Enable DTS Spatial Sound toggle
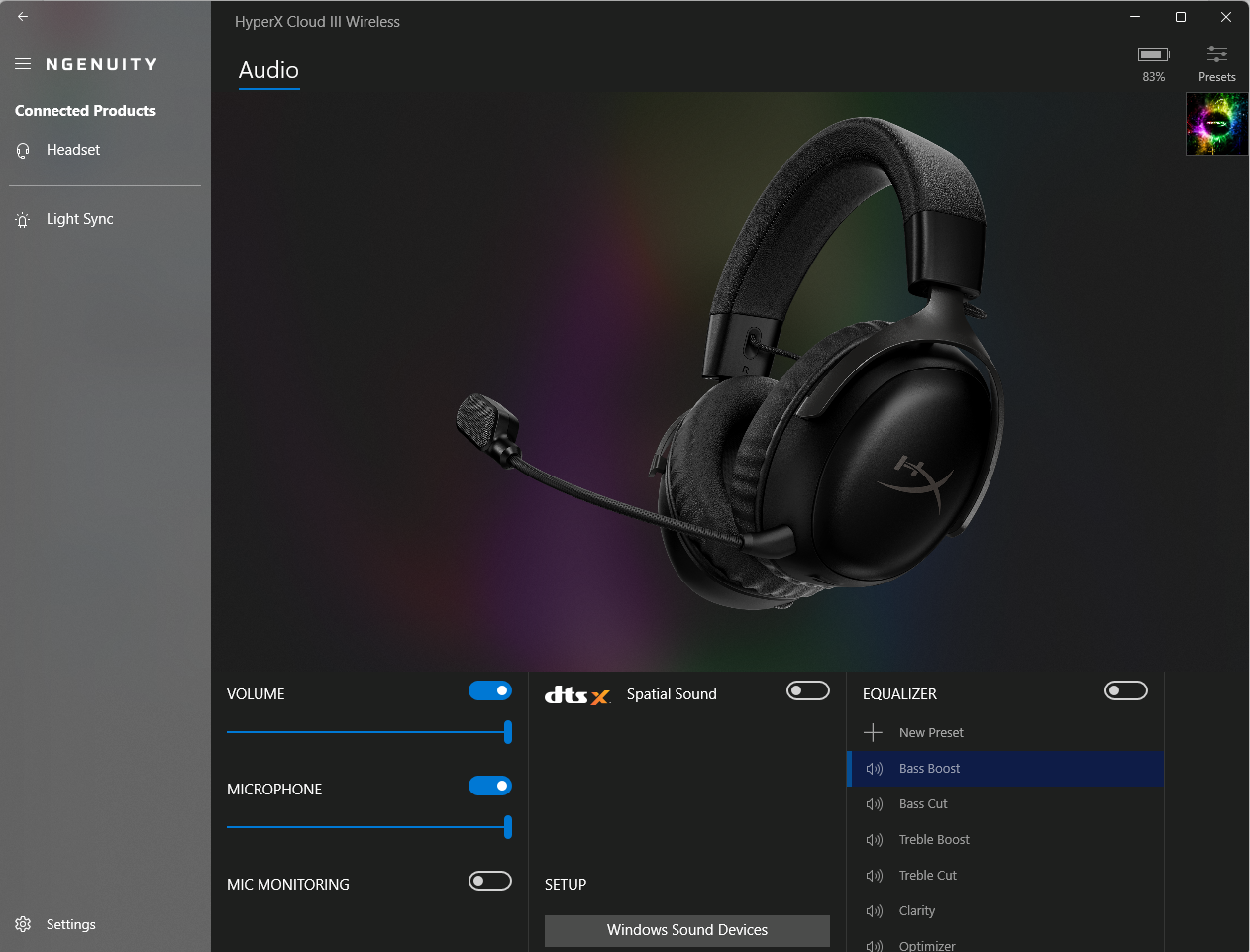 point(808,690)
